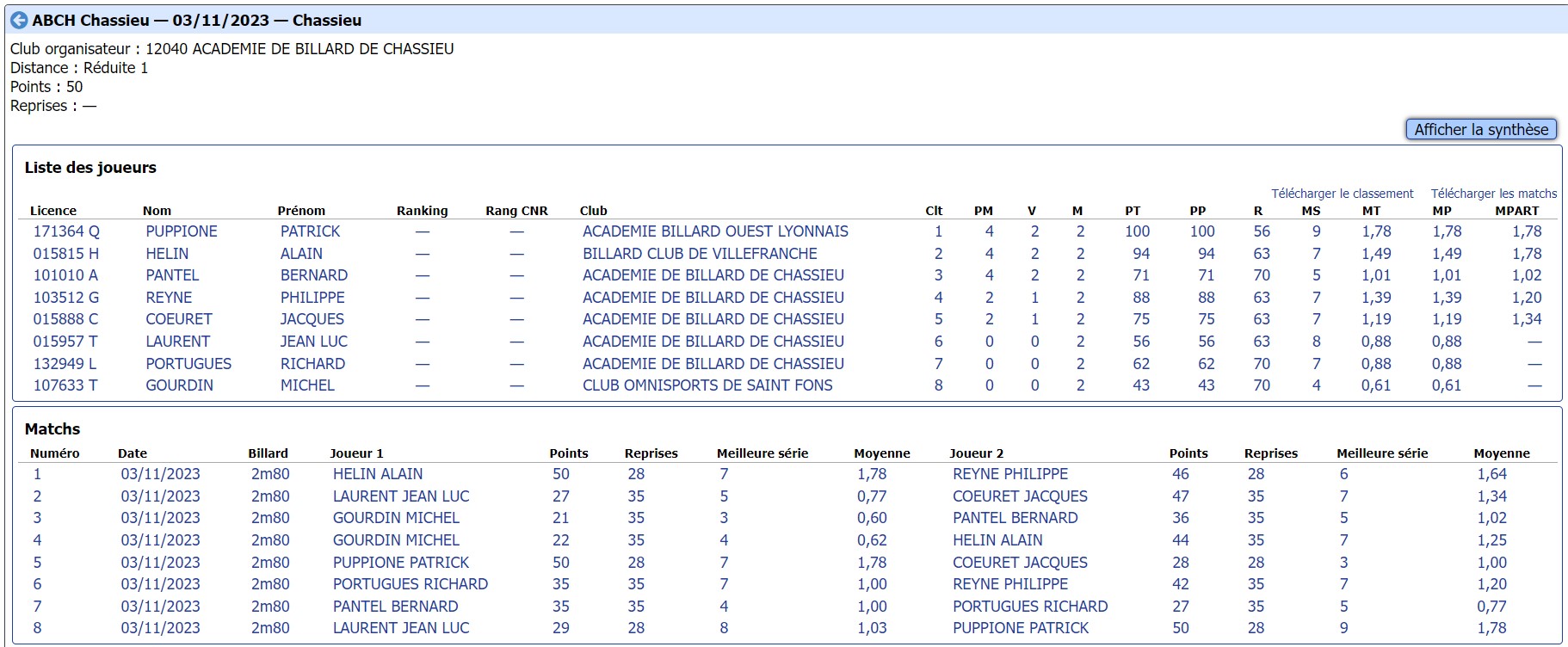Click player name REYNE in players list
The width and height of the screenshot is (1568, 647).
click(x=169, y=298)
